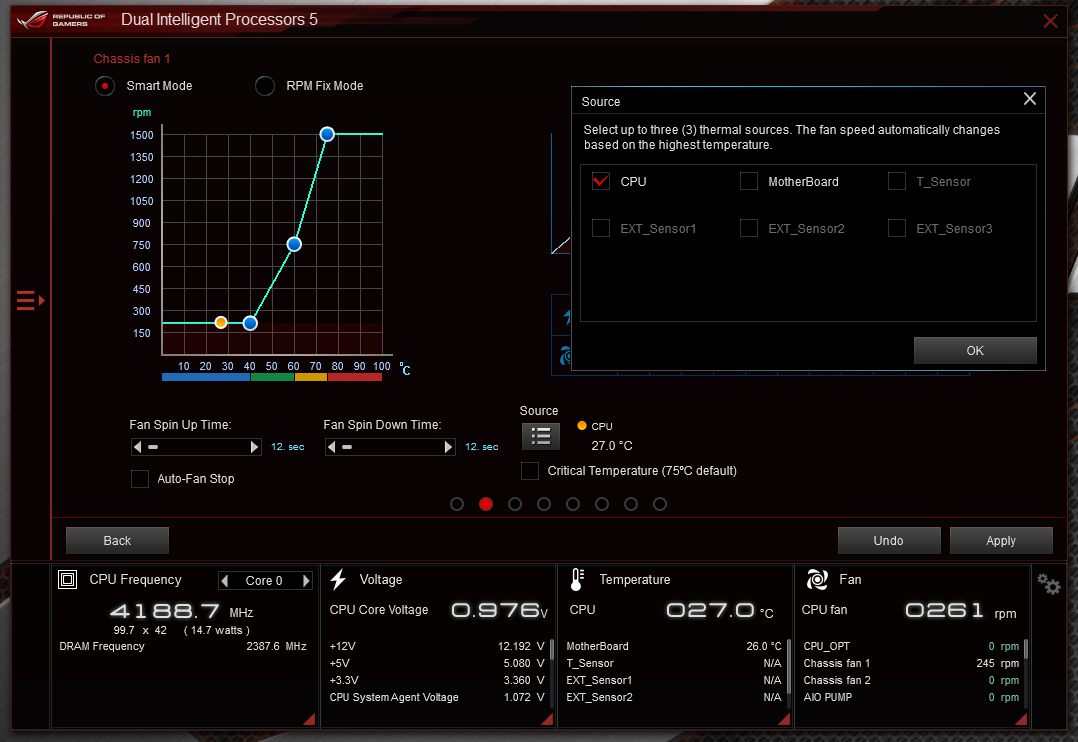
Task: Click the MotherBoard temperature row
Action: point(674,646)
